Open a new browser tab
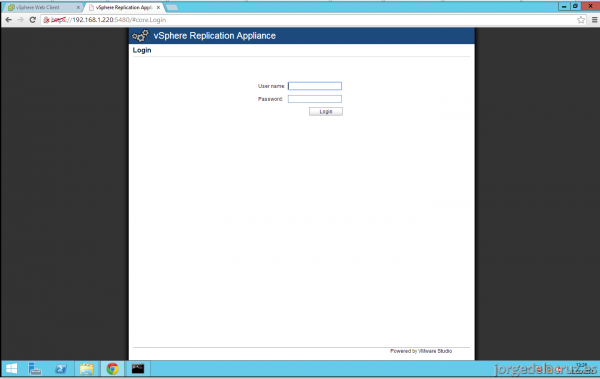600x379 pixels. (x=172, y=7)
